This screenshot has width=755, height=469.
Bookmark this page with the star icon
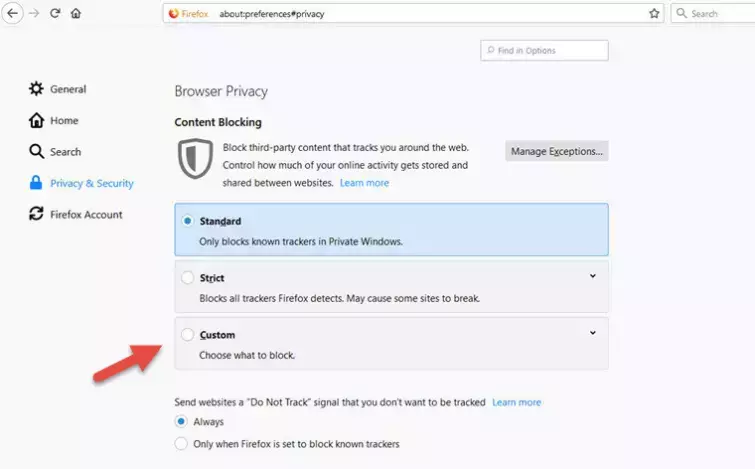click(x=654, y=14)
